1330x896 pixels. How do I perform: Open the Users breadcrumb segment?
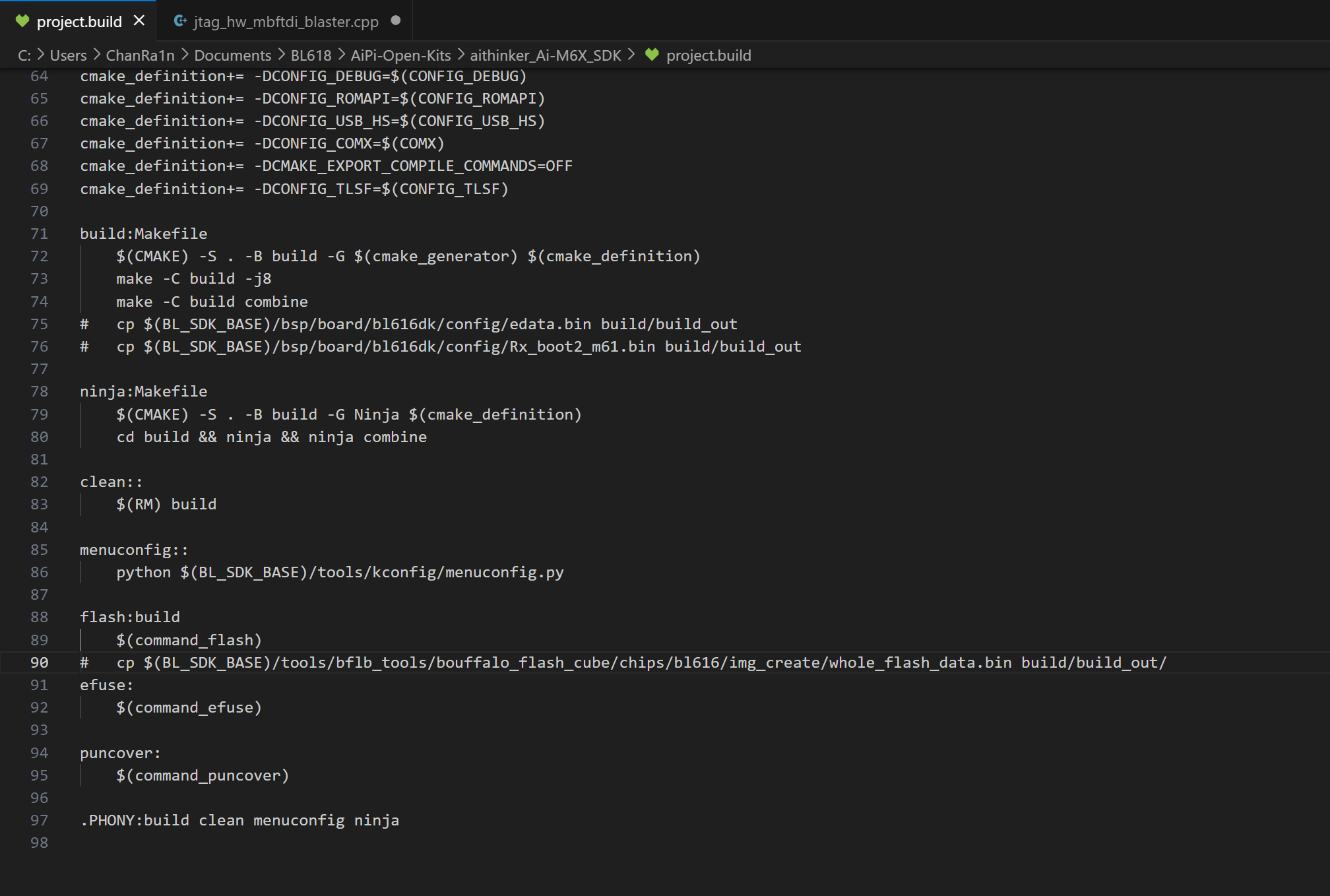point(69,55)
